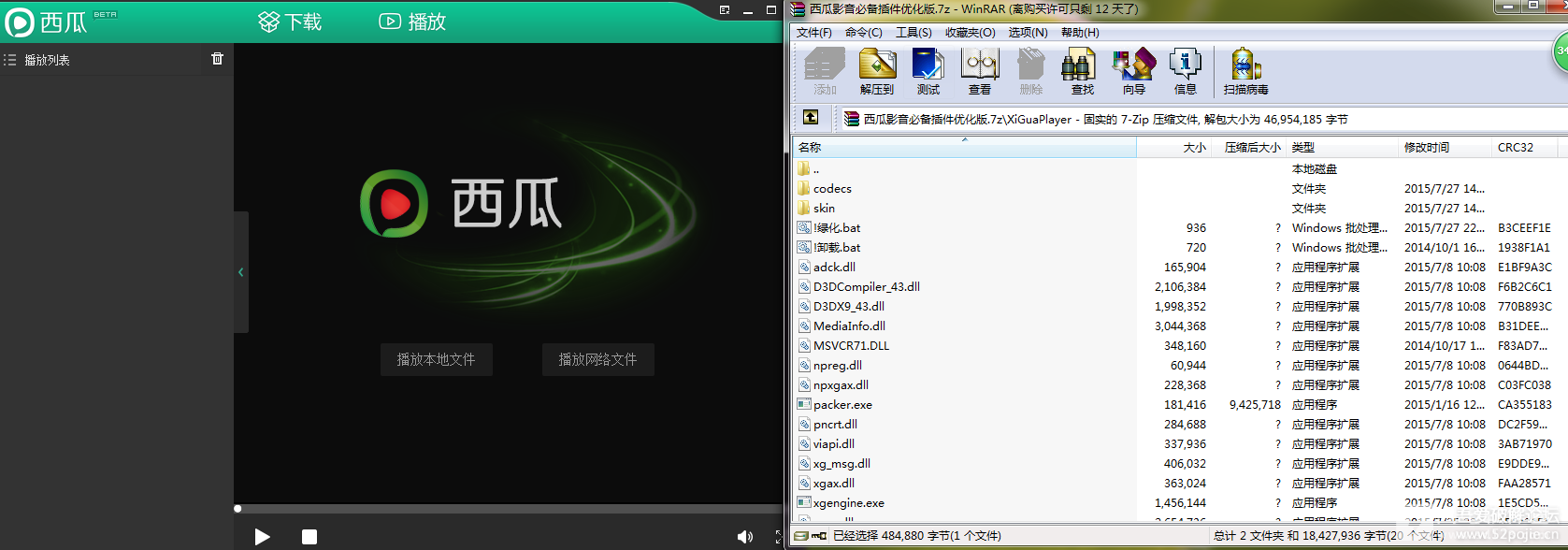
Task: Click the 解压到 (Extract To) toolbar icon
Action: point(877,72)
